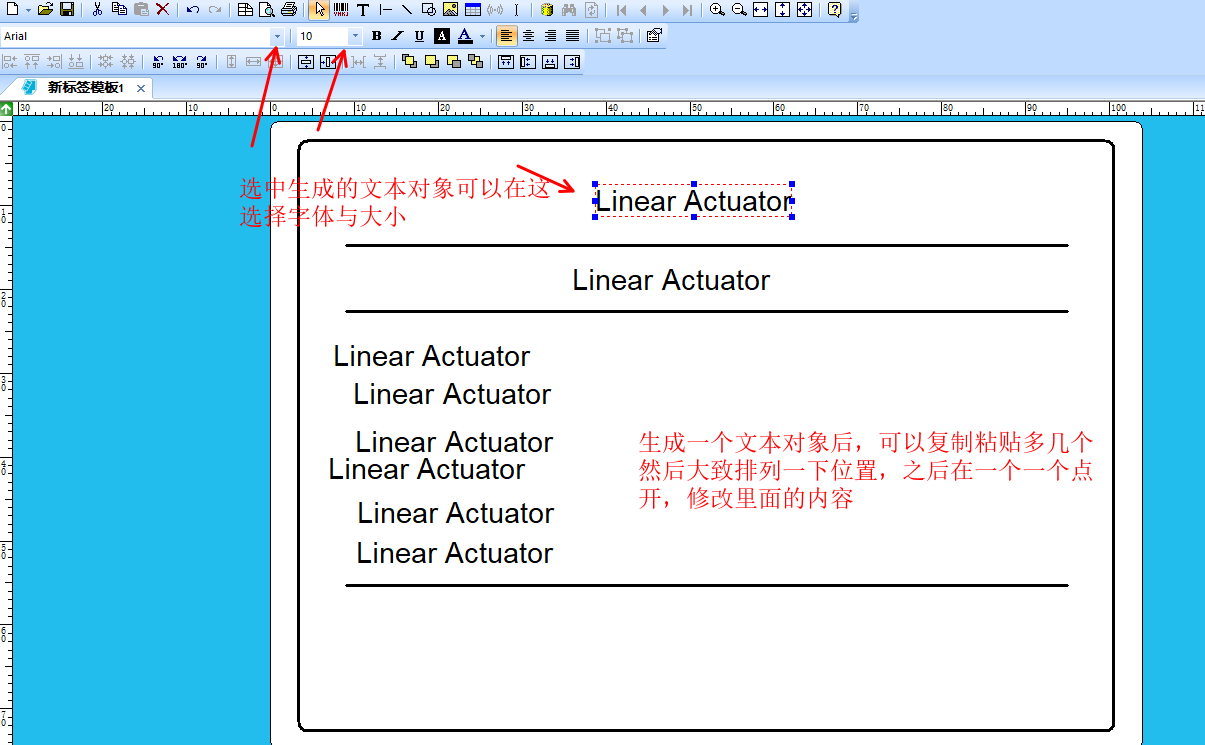Rotate object 90 degrees counterclockwise

[158, 62]
